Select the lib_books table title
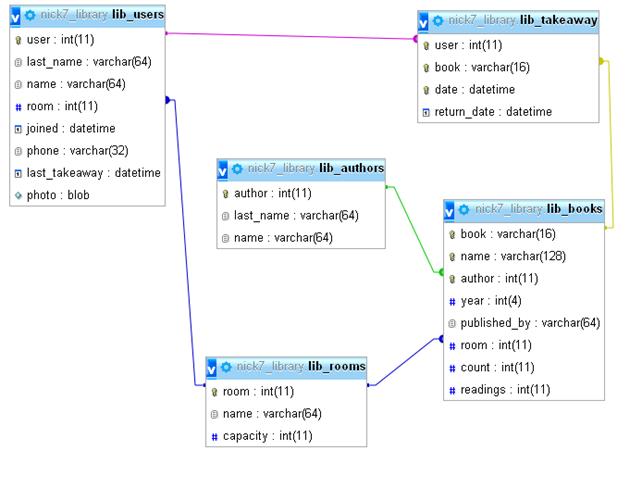Image resolution: width=642 pixels, height=488 pixels. (x=574, y=209)
